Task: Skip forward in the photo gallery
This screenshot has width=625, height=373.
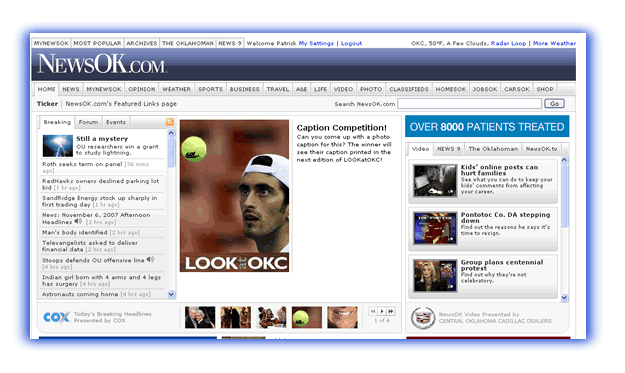Action: click(391, 311)
